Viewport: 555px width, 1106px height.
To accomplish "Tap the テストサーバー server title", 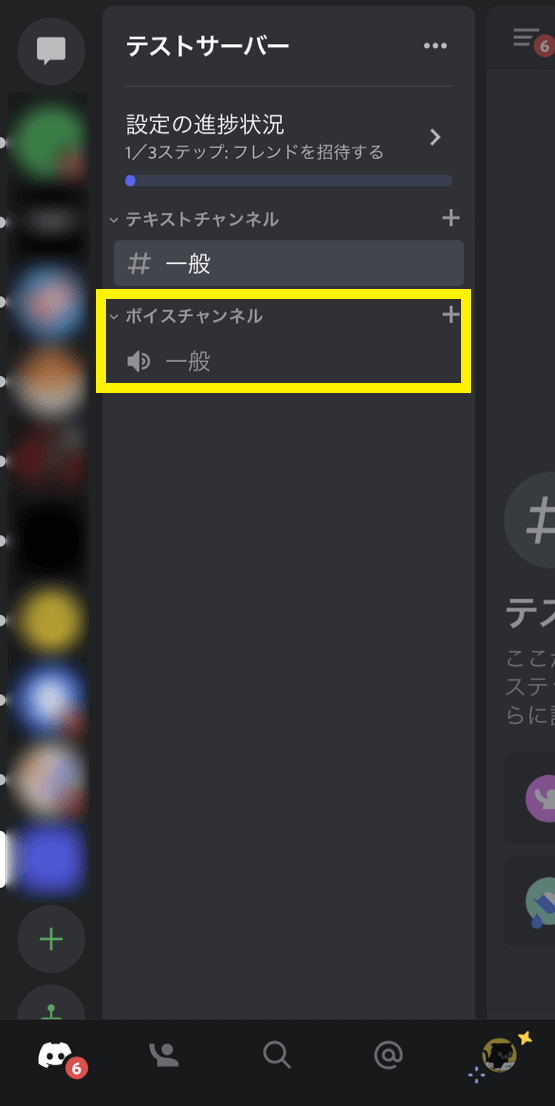I will pos(207,47).
